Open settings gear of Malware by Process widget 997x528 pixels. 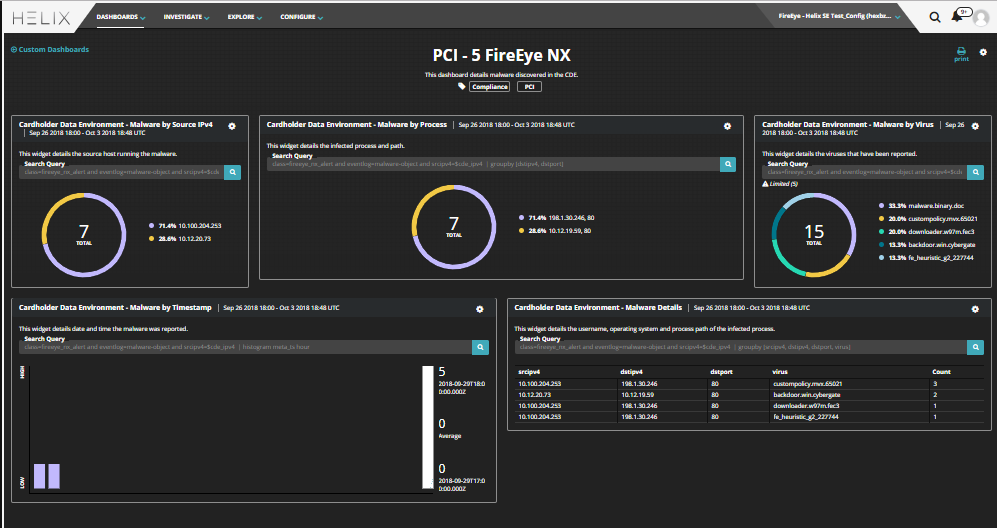pos(727,126)
